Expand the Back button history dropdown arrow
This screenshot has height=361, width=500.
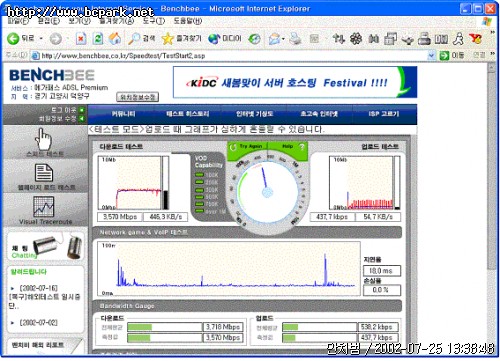tap(41, 39)
